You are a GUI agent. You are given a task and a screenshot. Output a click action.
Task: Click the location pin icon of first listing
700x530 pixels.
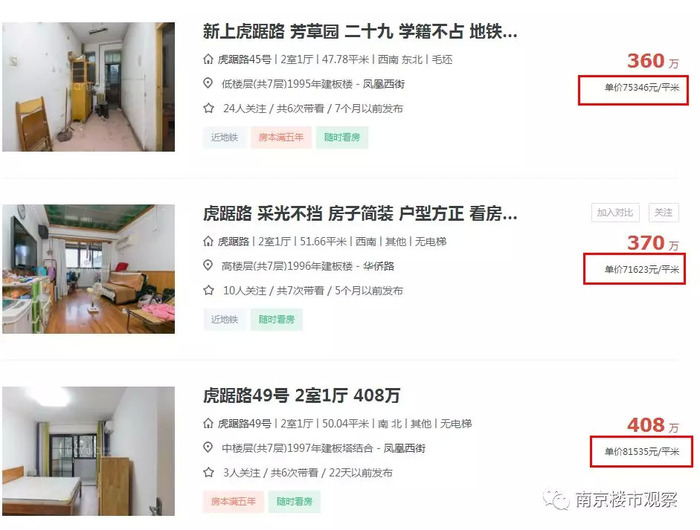208,83
